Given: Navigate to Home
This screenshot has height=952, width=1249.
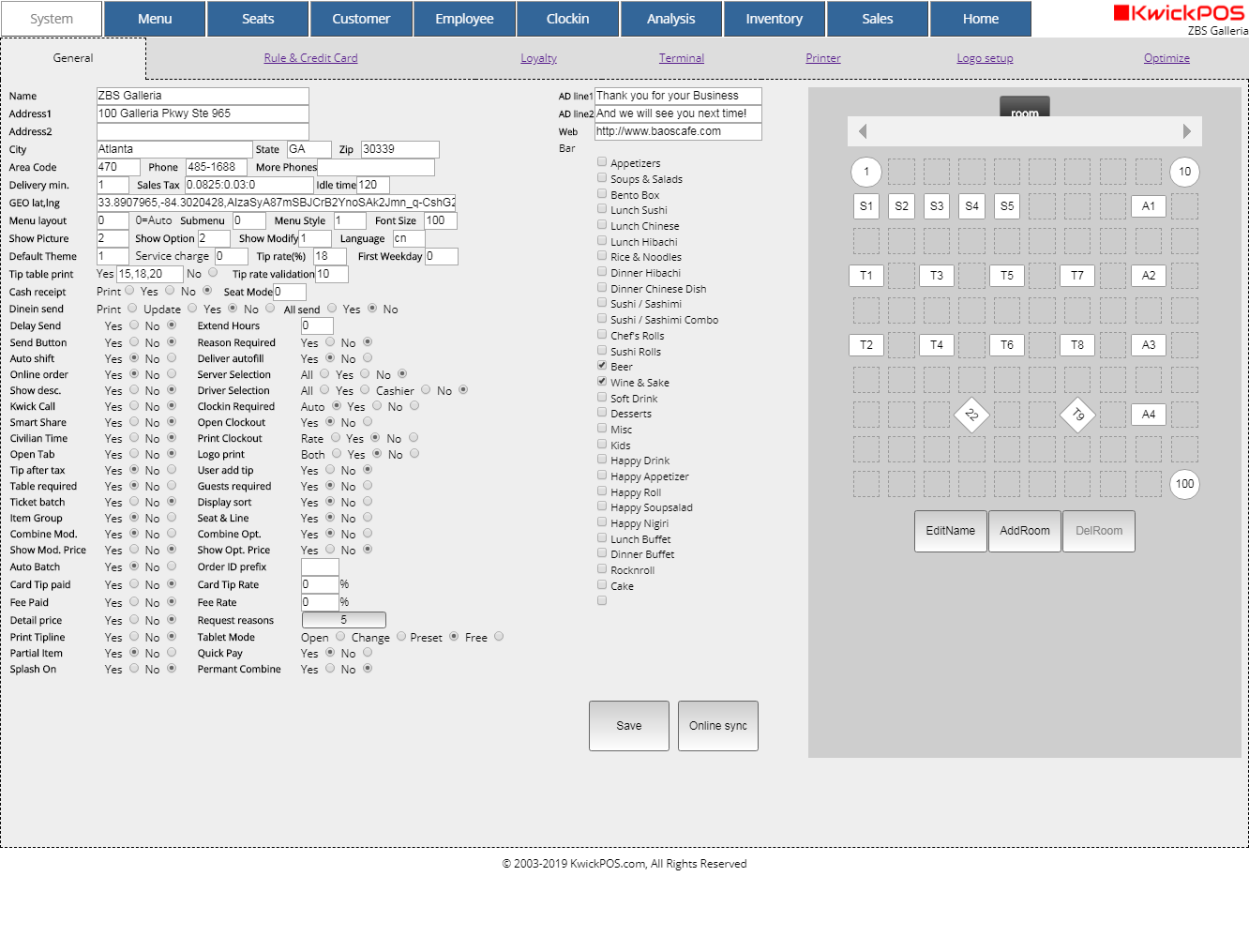Looking at the screenshot, I should pos(981,19).
